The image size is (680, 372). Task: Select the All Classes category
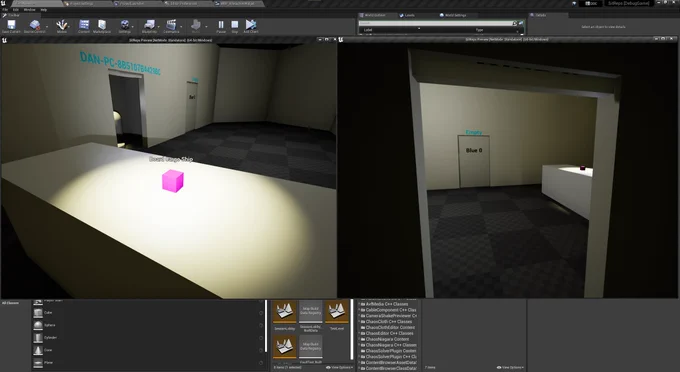(x=10, y=303)
